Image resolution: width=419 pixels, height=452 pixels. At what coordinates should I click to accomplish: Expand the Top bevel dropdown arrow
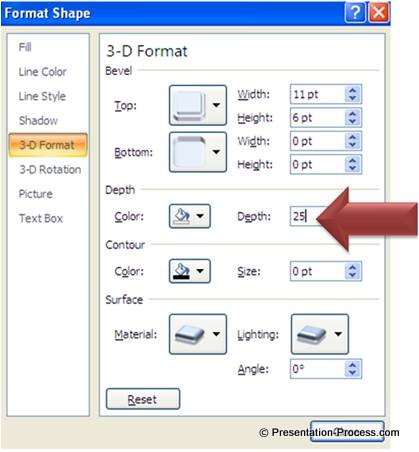coord(216,105)
